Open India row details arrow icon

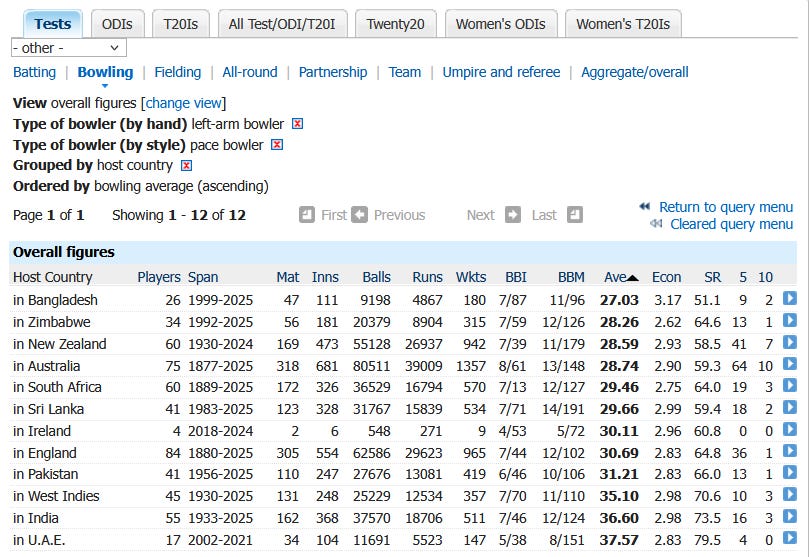click(789, 516)
